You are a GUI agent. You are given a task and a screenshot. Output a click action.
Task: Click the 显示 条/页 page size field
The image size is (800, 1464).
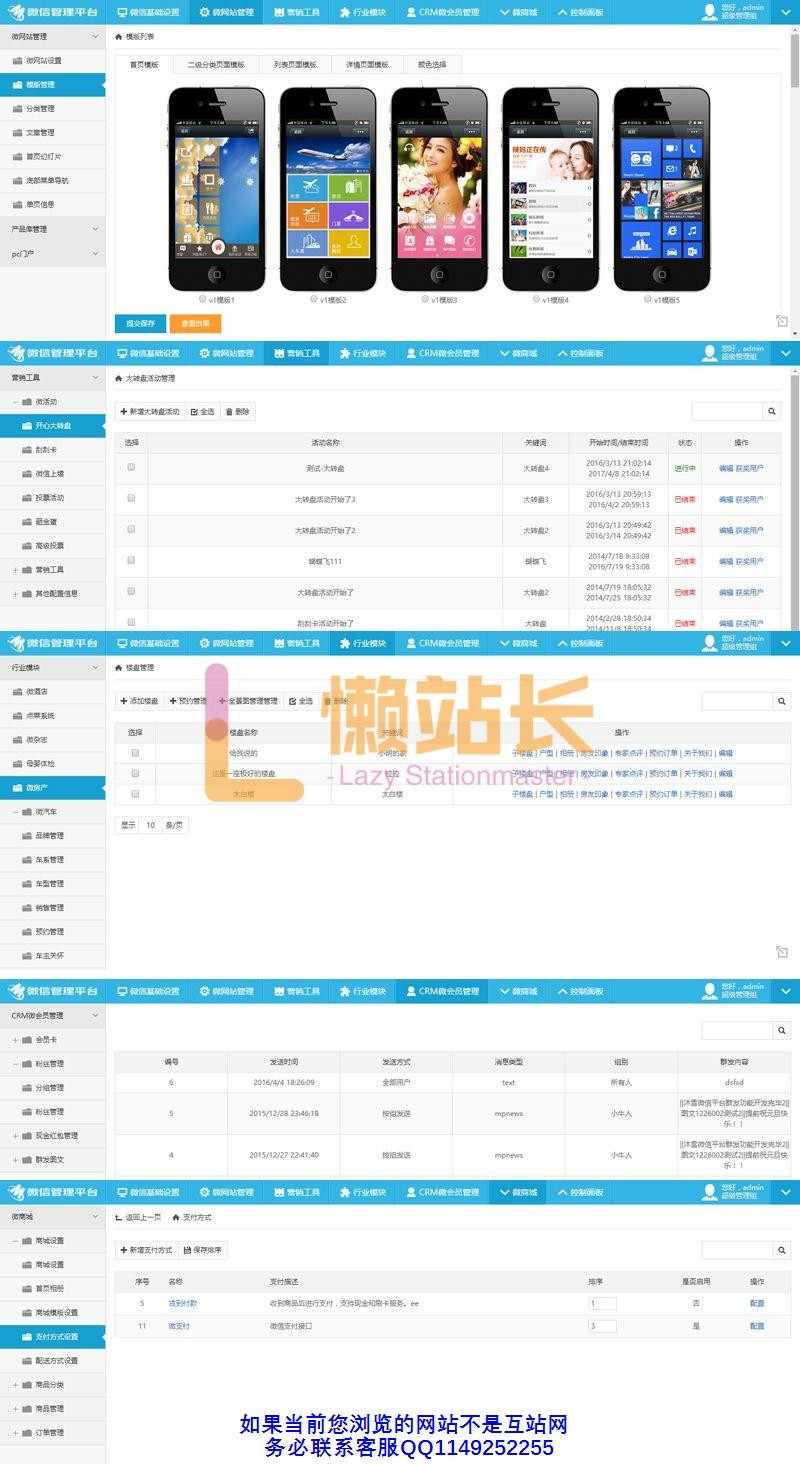151,825
